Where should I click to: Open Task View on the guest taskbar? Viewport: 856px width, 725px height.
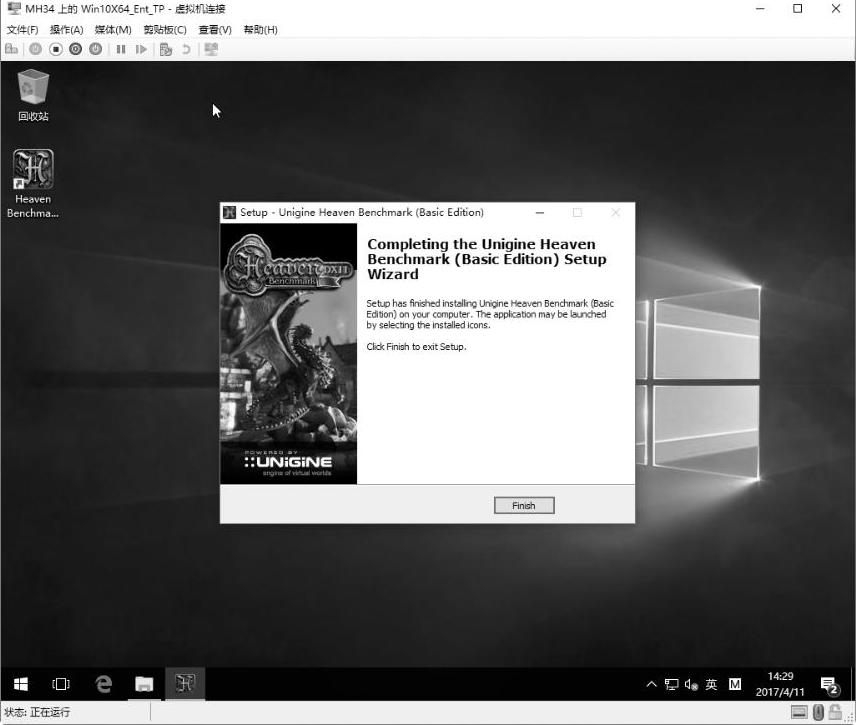click(x=61, y=684)
